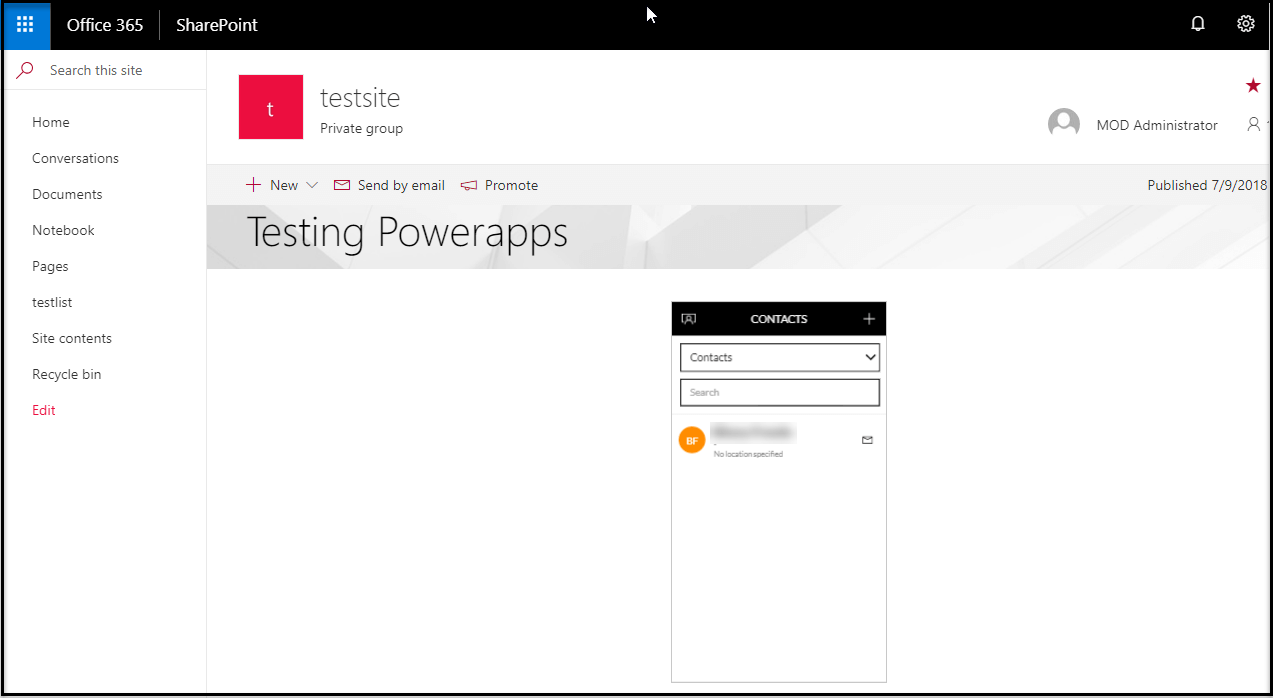Click the Search this site box
Screen dimensions: 1273x698
tap(110, 70)
